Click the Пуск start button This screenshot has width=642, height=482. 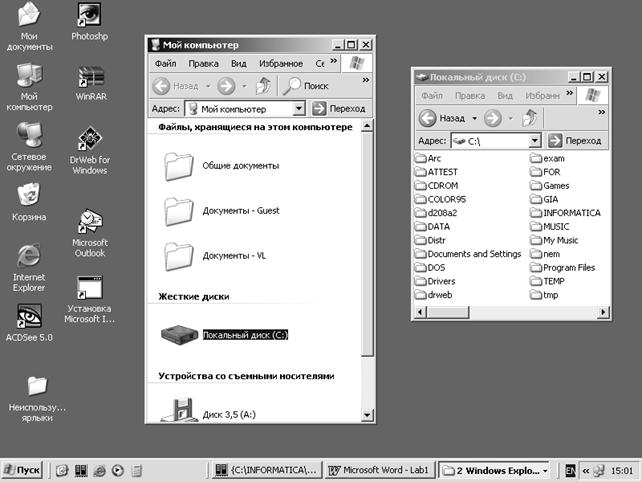point(22,469)
